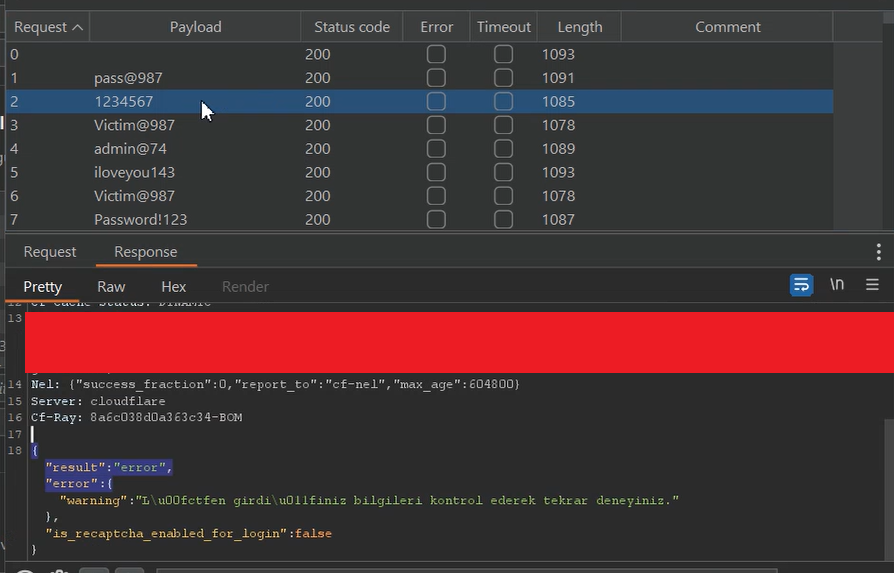
Task: Open the hamburger menu in response toolbar
Action: 872,285
